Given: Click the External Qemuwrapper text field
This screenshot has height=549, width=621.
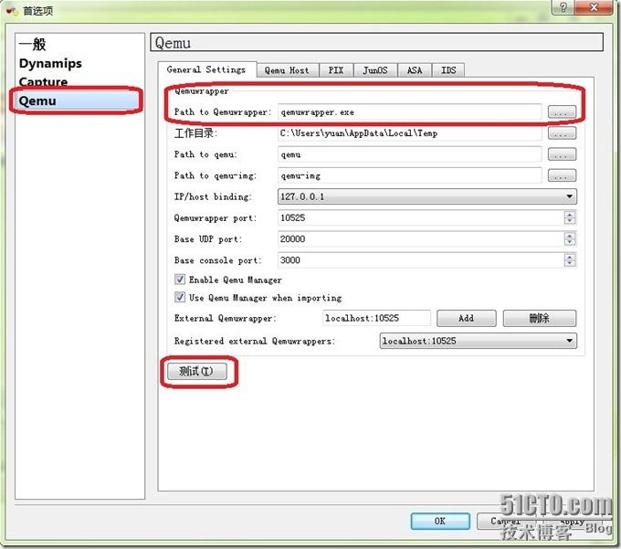Looking at the screenshot, I should coord(376,318).
